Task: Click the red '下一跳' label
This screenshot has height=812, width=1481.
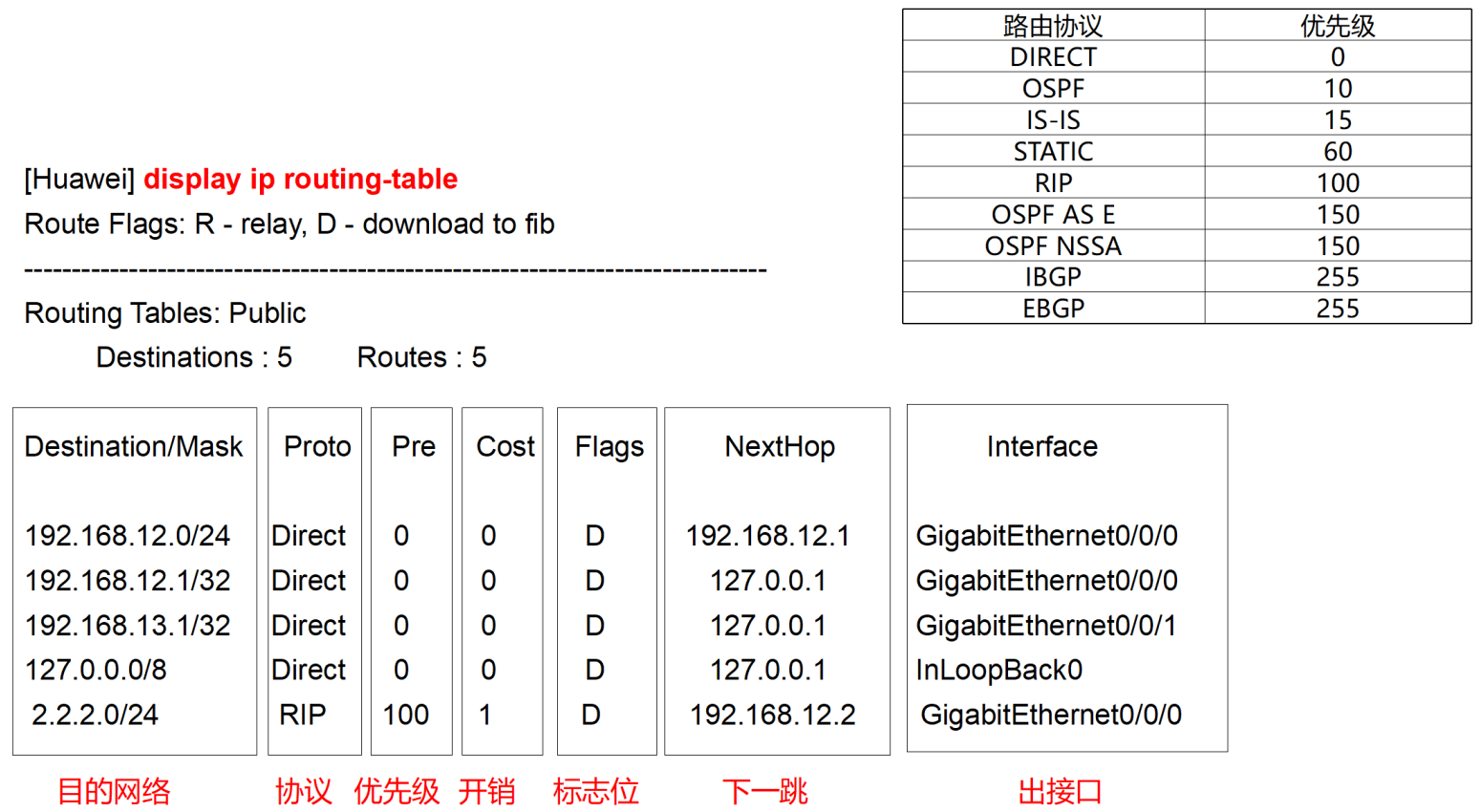Action: [x=764, y=792]
